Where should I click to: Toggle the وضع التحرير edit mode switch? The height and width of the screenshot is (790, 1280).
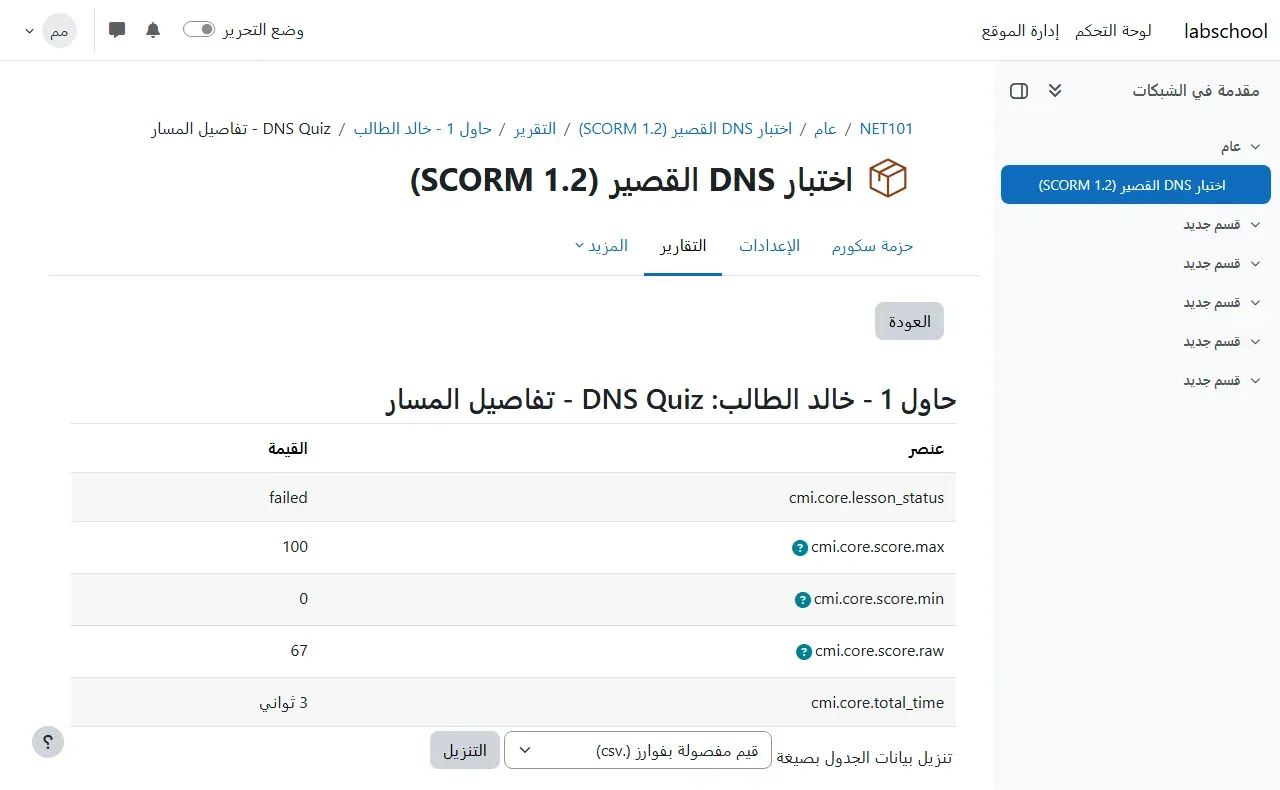click(199, 30)
